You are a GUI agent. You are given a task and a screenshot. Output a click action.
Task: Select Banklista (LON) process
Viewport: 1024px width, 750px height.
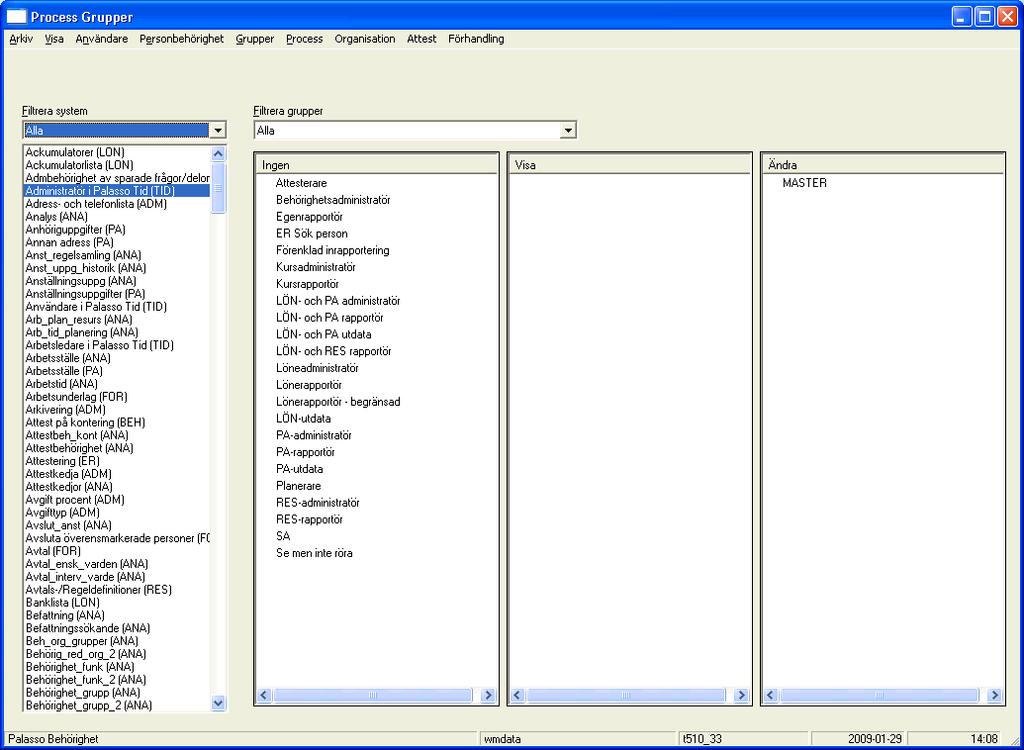click(x=63, y=602)
